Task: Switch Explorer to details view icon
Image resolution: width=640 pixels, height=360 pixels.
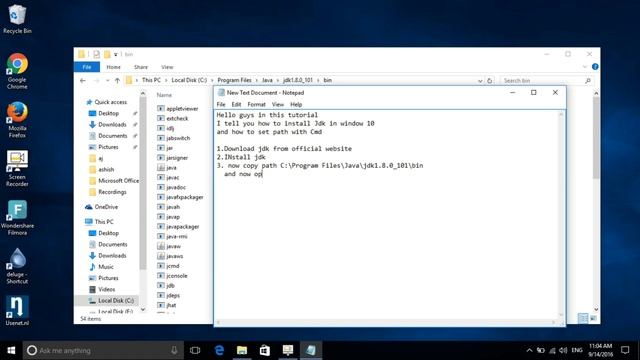Action: (x=583, y=318)
